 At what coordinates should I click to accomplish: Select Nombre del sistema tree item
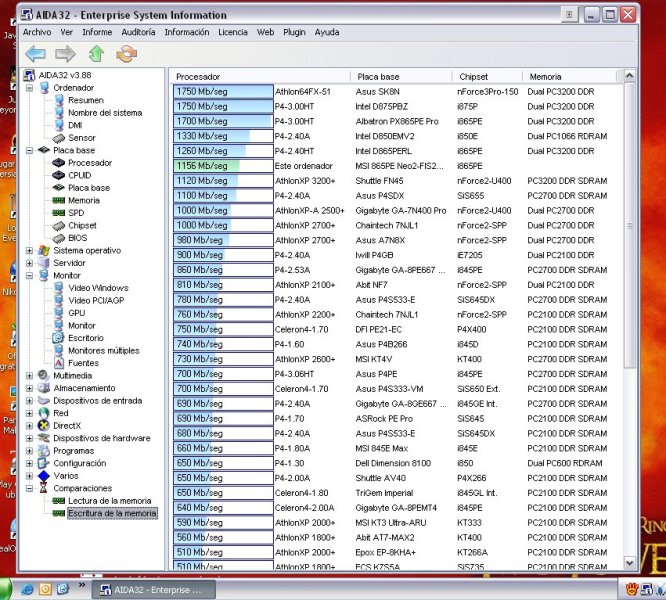coord(105,113)
